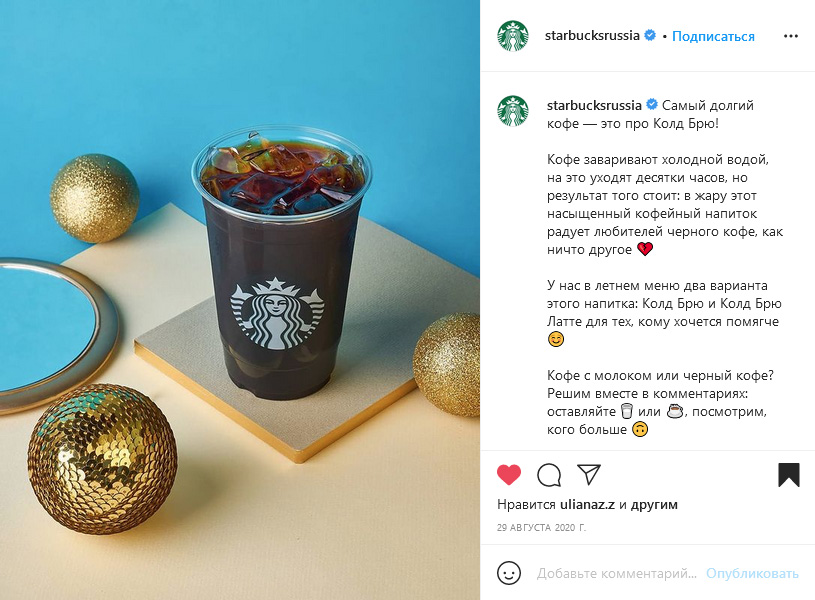Click the verified badge in the header
The height and width of the screenshot is (600, 815).
point(650,35)
